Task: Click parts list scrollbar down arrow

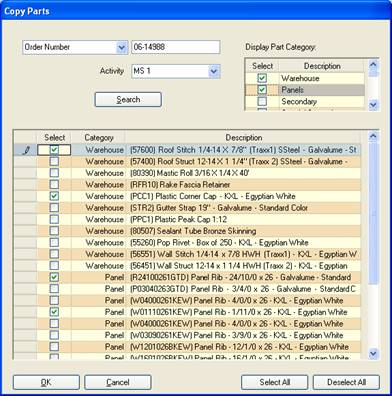Action: tap(373, 353)
